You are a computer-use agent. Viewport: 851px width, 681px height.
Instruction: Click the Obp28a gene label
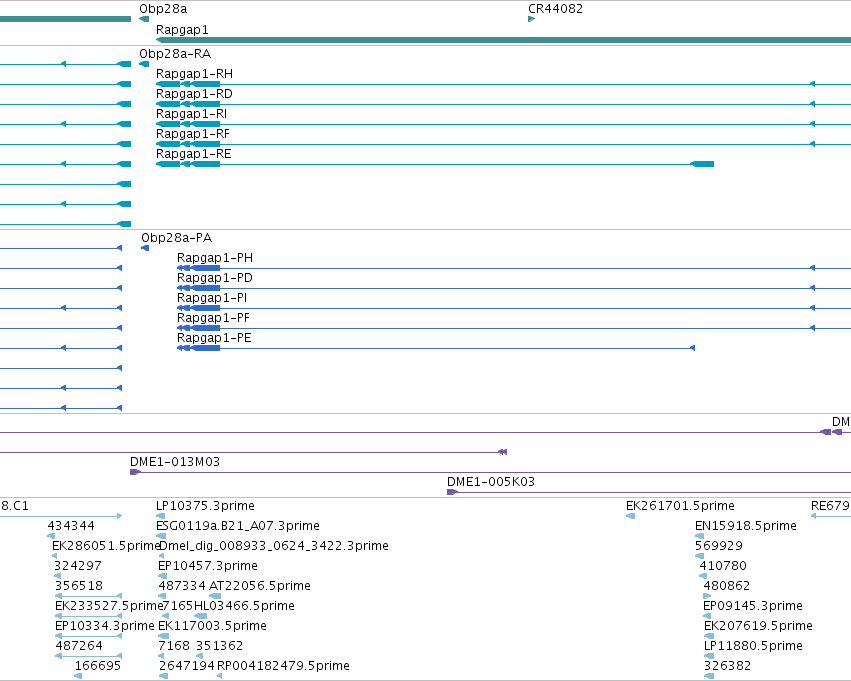163,9
